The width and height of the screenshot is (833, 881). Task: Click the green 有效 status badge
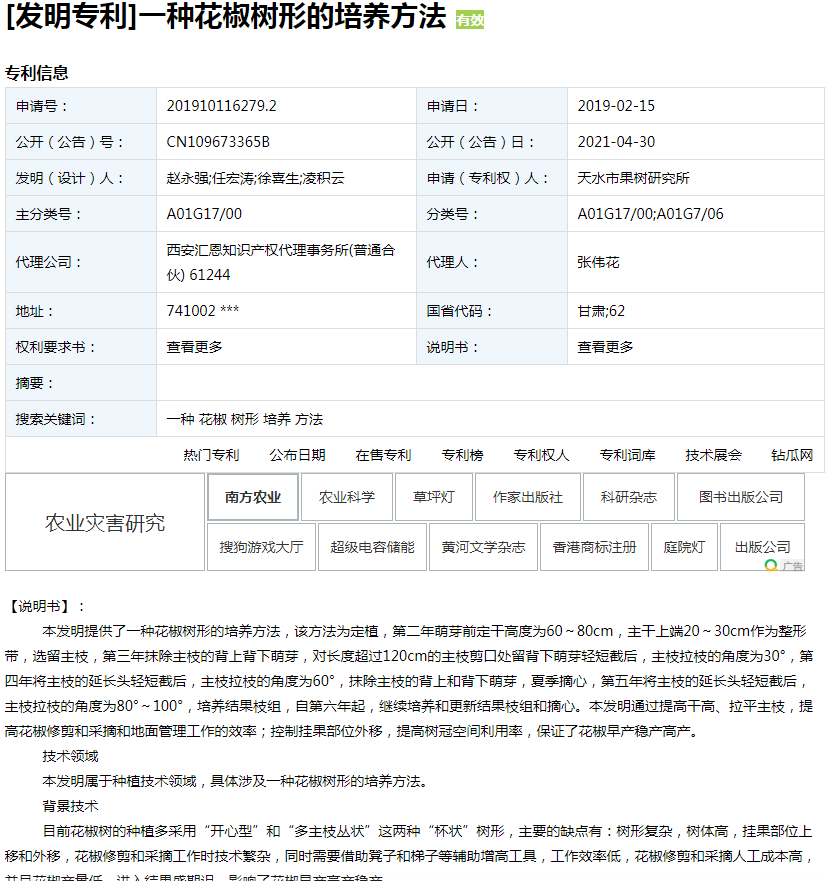tap(469, 20)
